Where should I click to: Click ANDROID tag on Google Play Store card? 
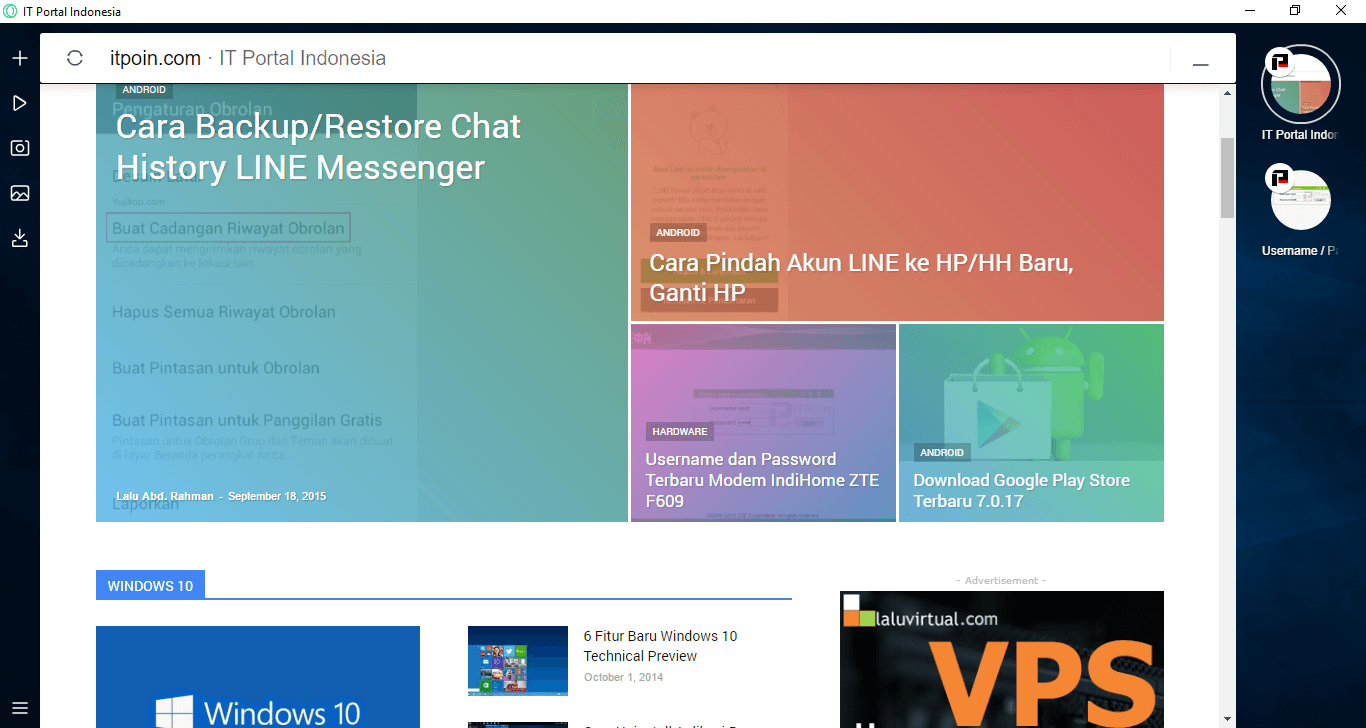[x=942, y=452]
